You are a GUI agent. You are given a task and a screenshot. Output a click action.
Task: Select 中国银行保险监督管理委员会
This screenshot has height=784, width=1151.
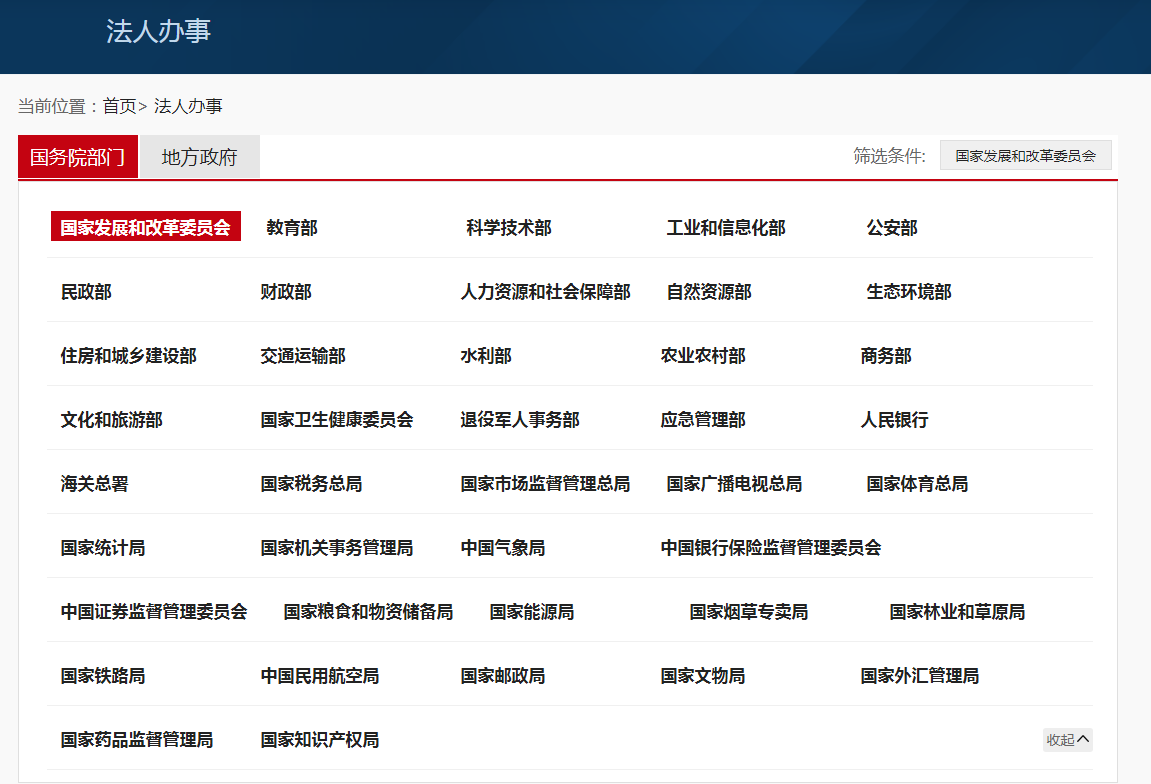point(771,548)
